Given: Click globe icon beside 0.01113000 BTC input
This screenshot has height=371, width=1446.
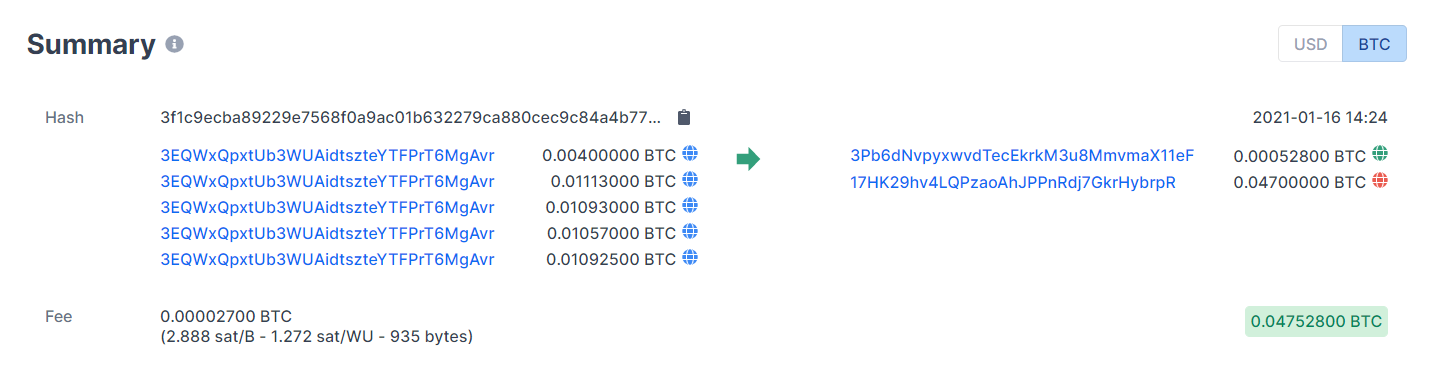Looking at the screenshot, I should pyautogui.click(x=689, y=180).
